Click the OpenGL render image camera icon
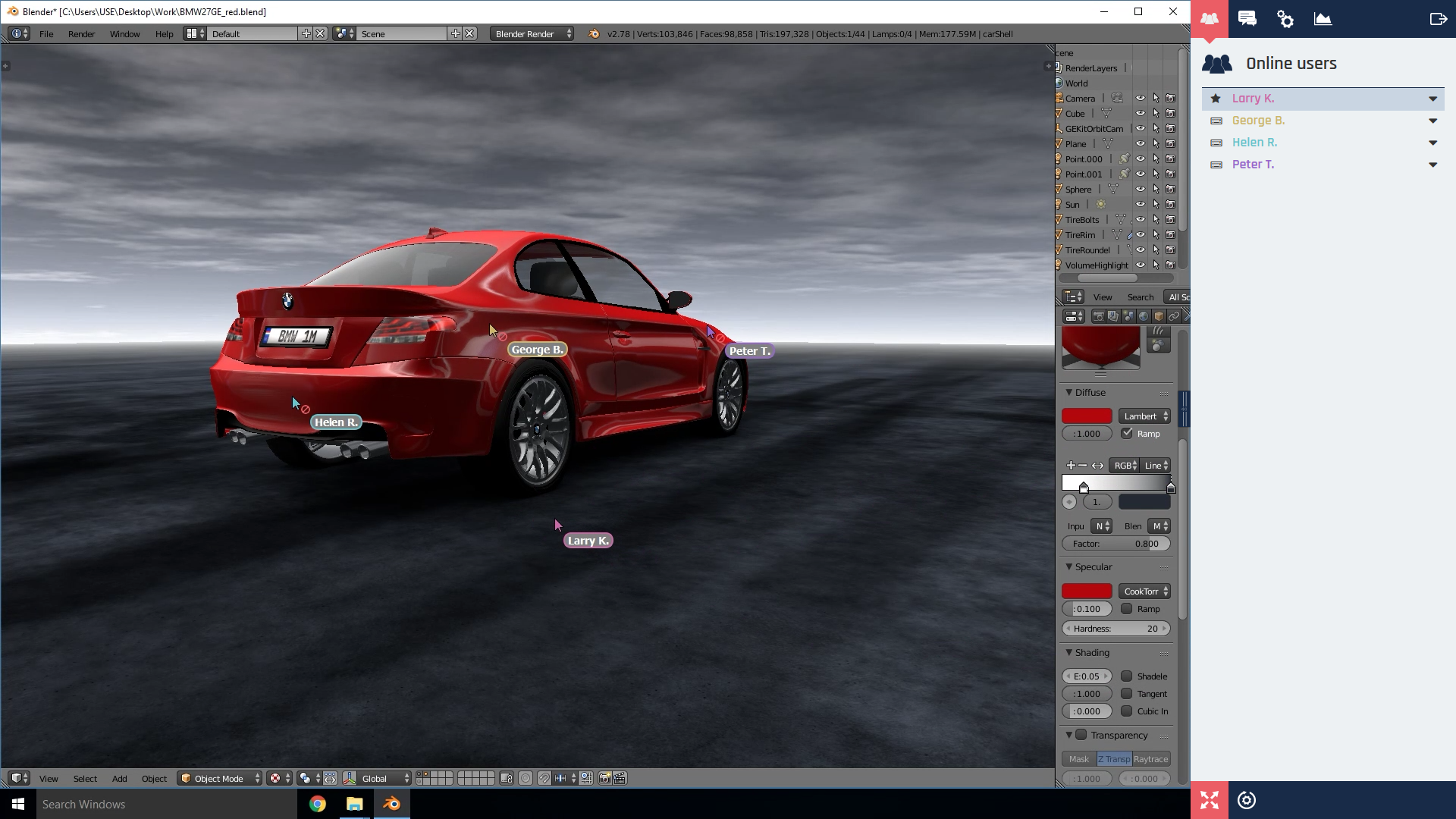Image resolution: width=1456 pixels, height=819 pixels. (x=604, y=778)
